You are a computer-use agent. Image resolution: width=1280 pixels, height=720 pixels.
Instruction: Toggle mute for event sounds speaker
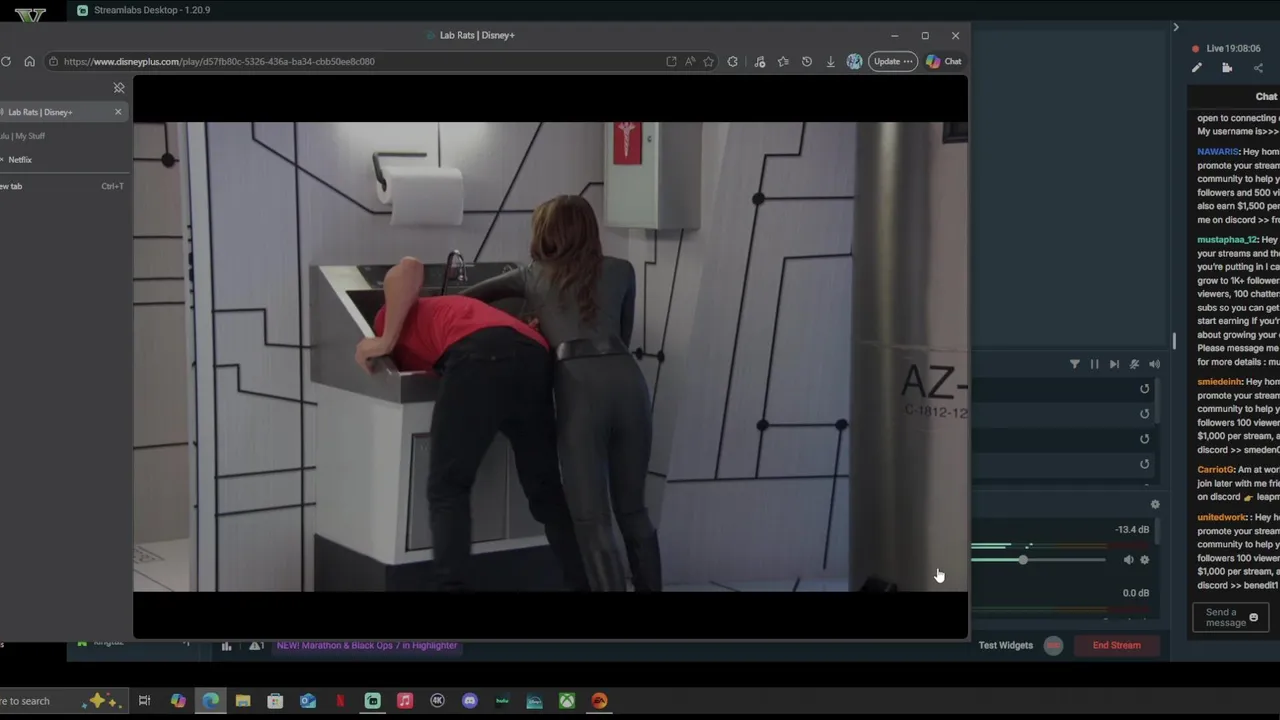click(x=1154, y=364)
